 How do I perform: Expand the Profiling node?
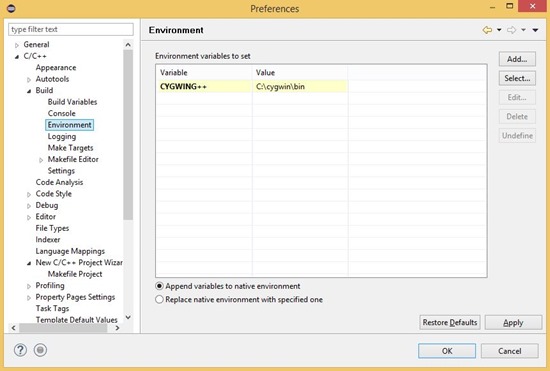(x=29, y=286)
